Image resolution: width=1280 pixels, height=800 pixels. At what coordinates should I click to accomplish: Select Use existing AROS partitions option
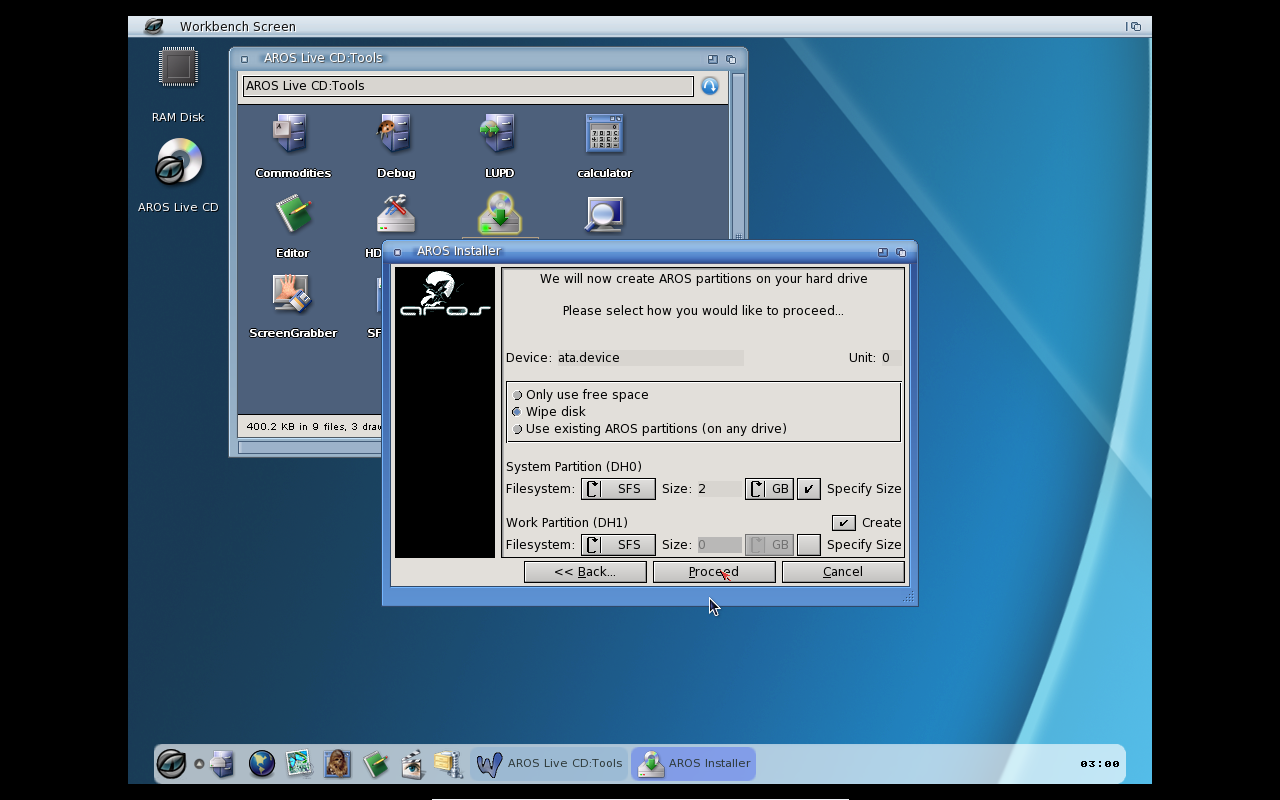(x=517, y=429)
